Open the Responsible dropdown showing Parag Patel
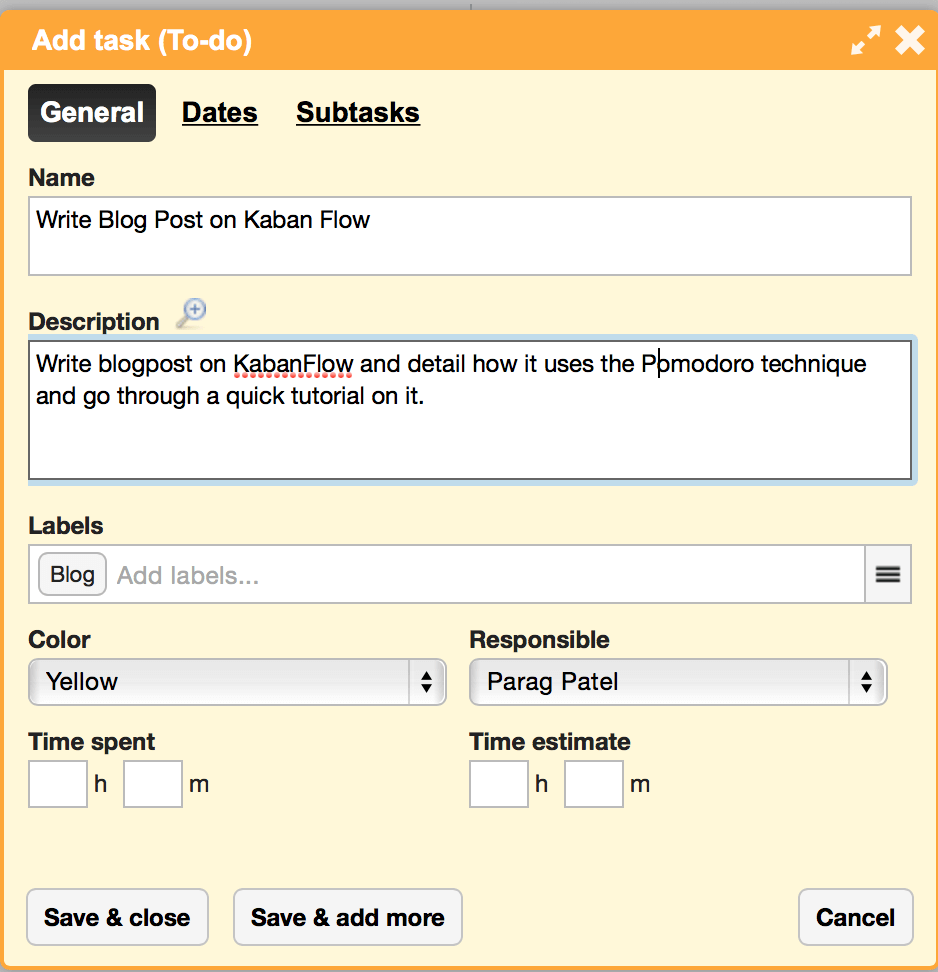The image size is (938, 972). tap(678, 682)
